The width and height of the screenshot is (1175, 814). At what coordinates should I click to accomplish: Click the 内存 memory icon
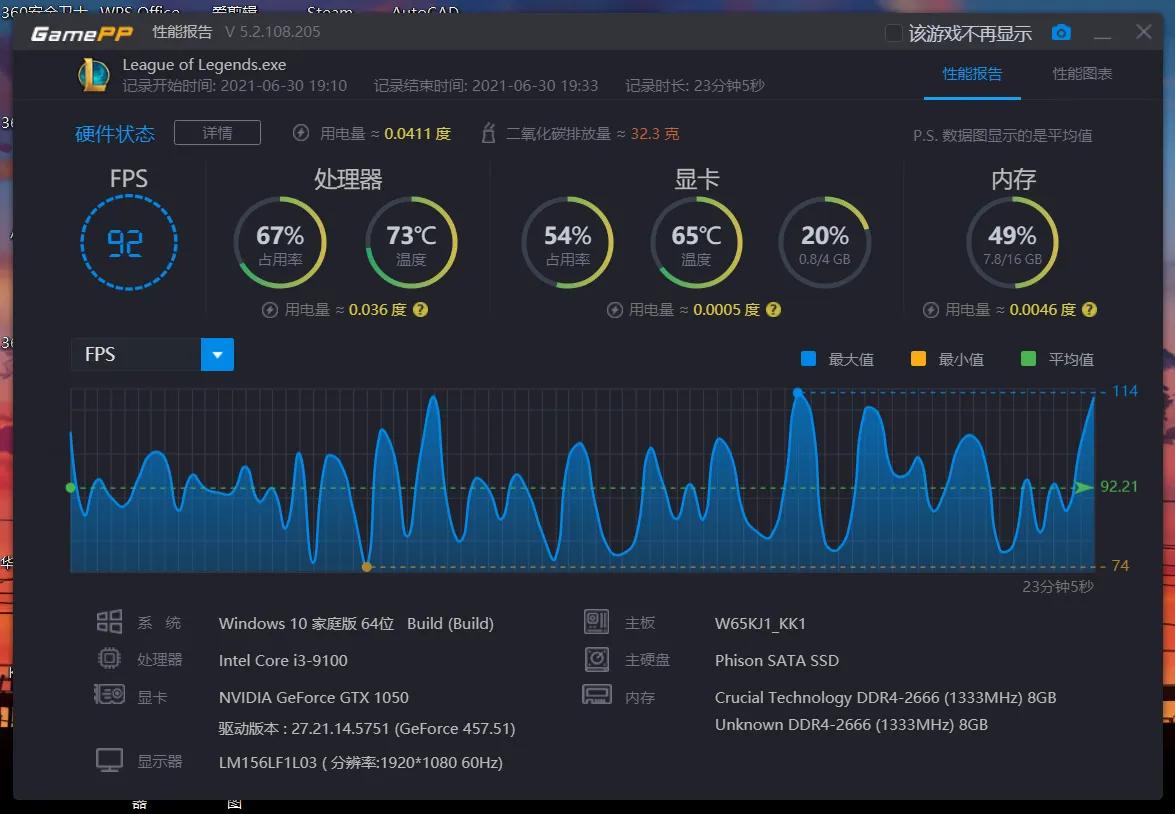tap(597, 695)
